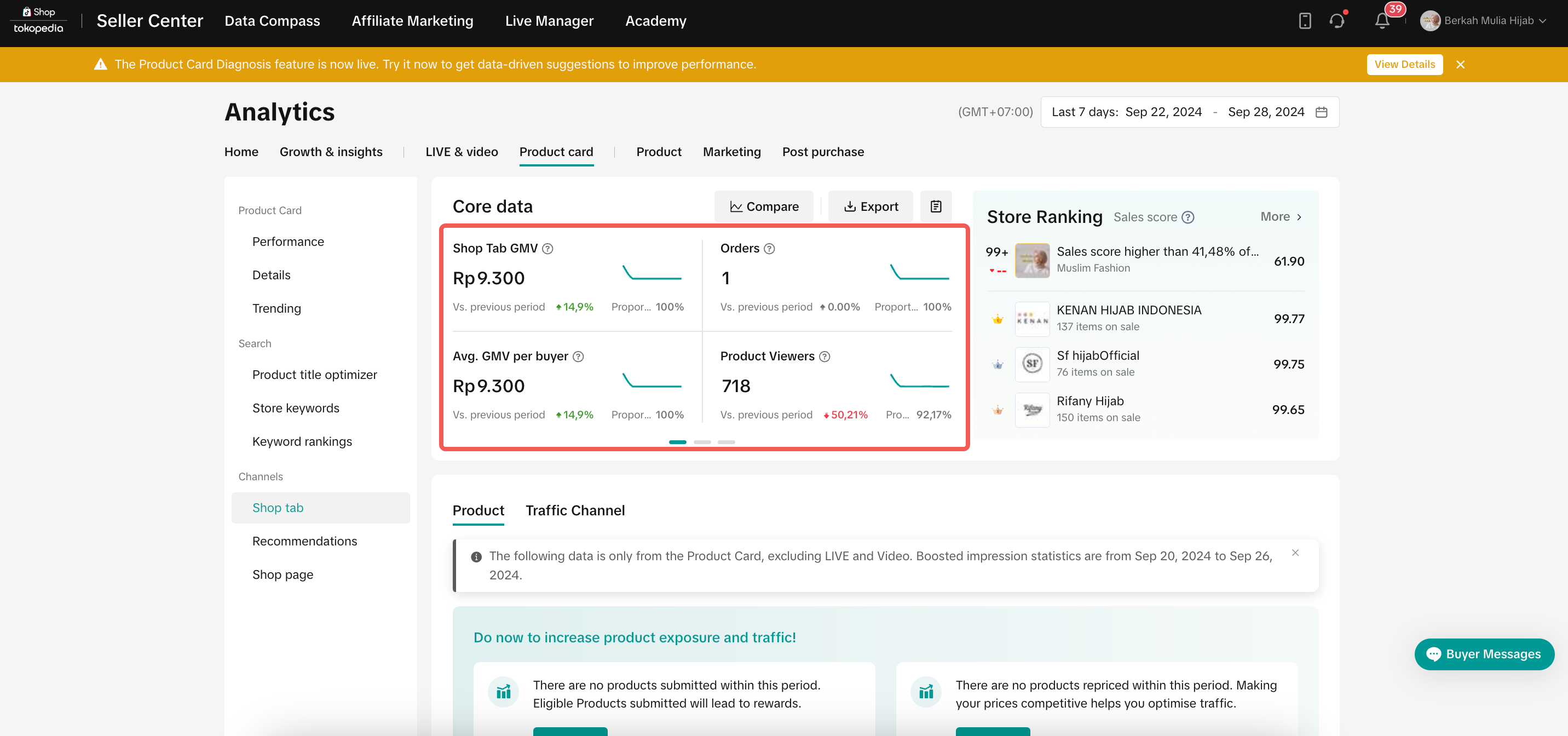
Task: Click the View Details banner button
Action: pos(1404,65)
